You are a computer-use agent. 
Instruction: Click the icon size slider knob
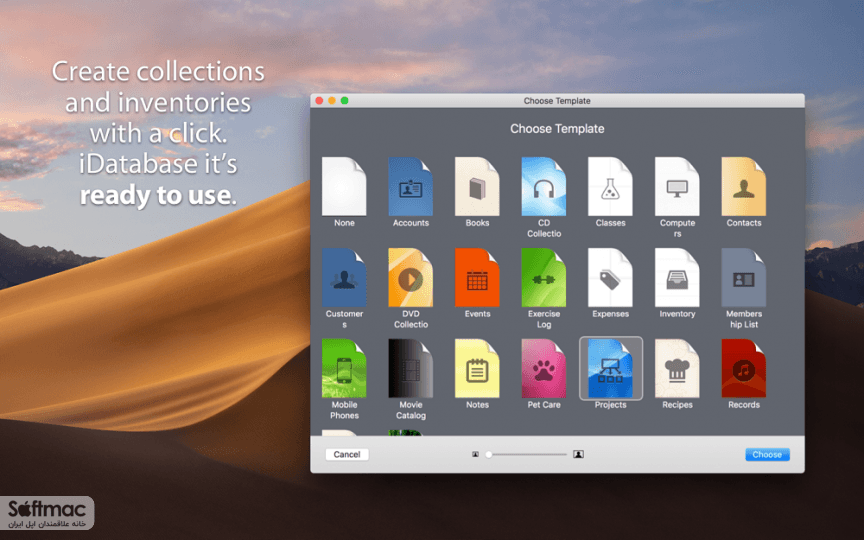(x=489, y=454)
